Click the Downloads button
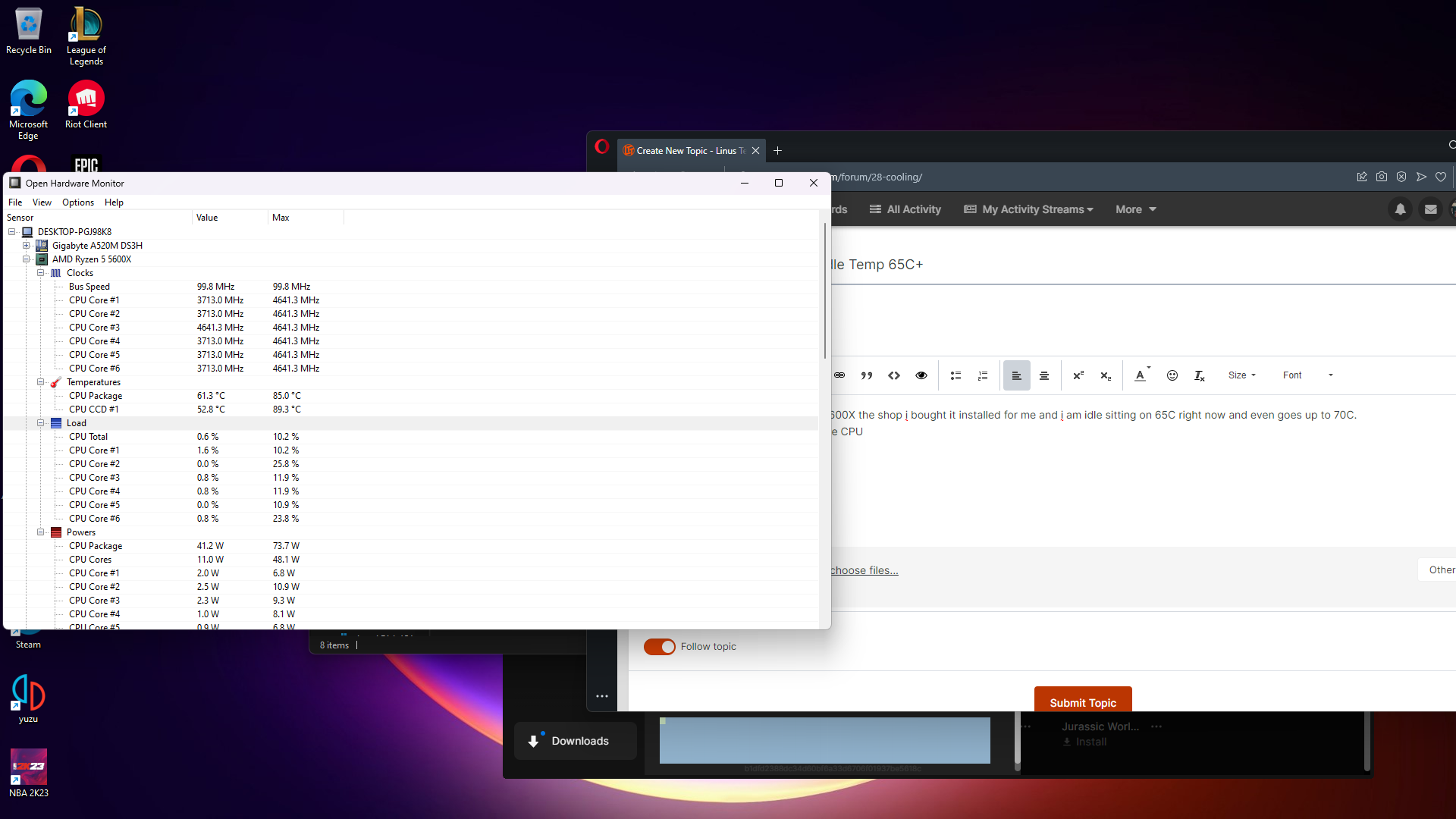1456x819 pixels. pos(576,741)
